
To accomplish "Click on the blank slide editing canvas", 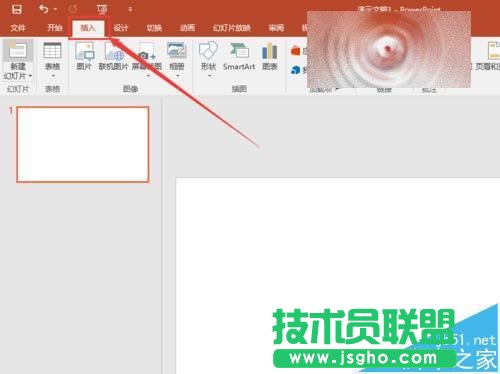I will [x=338, y=276].
